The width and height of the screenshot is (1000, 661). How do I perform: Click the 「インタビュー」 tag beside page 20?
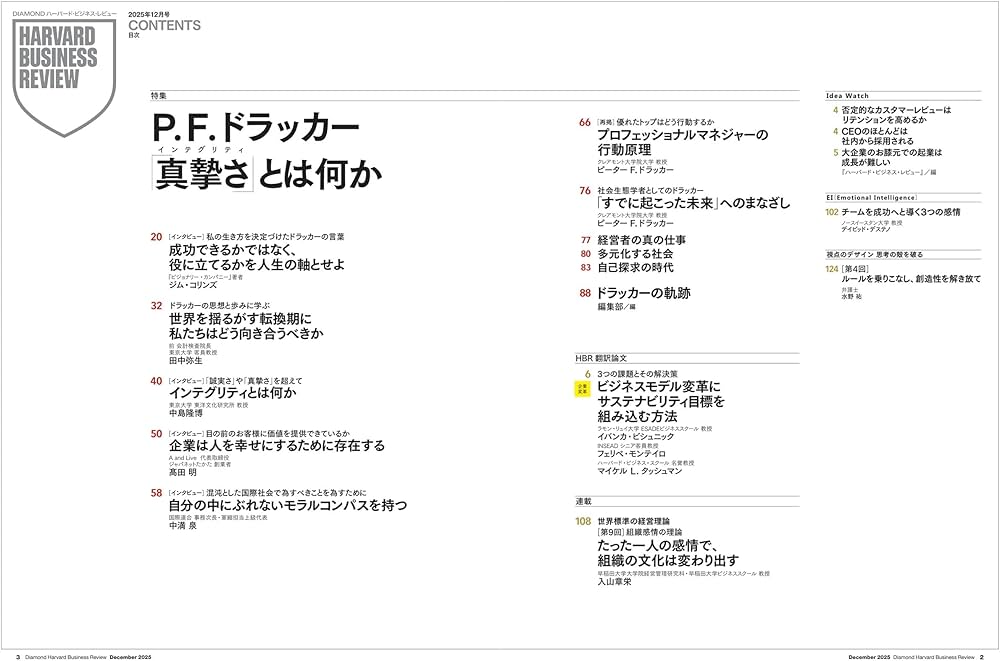click(x=187, y=235)
